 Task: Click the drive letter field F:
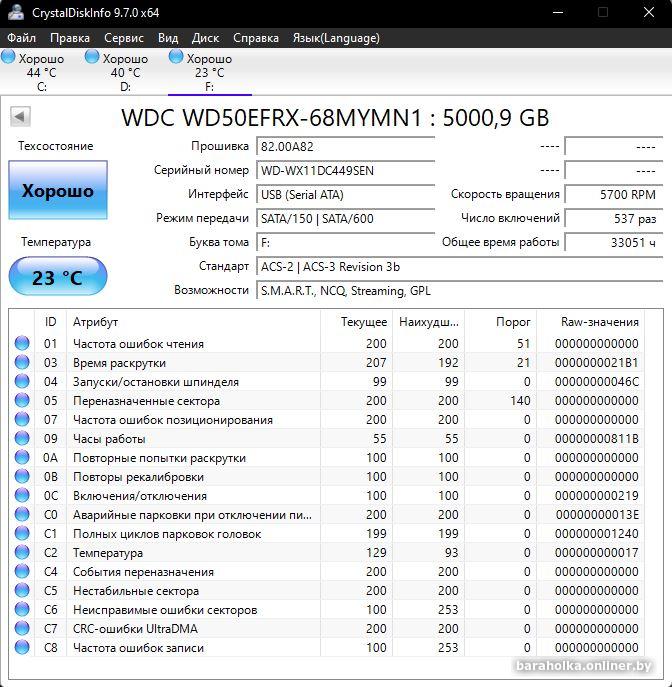click(346, 242)
